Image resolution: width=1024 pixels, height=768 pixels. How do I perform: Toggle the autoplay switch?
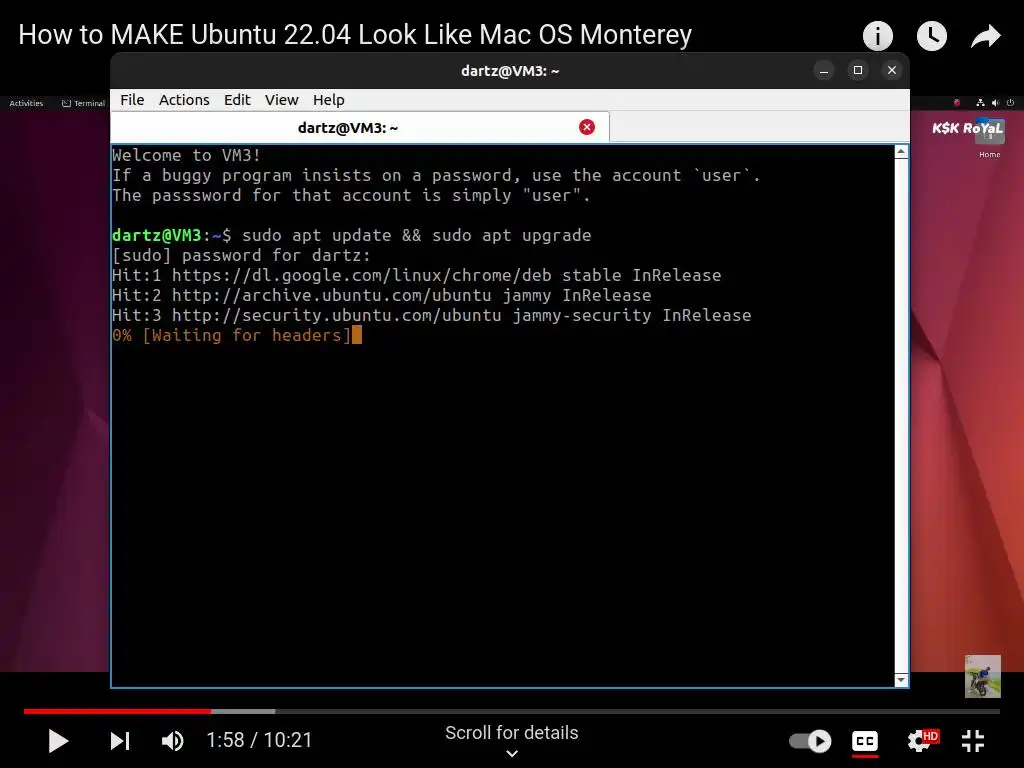pos(810,741)
